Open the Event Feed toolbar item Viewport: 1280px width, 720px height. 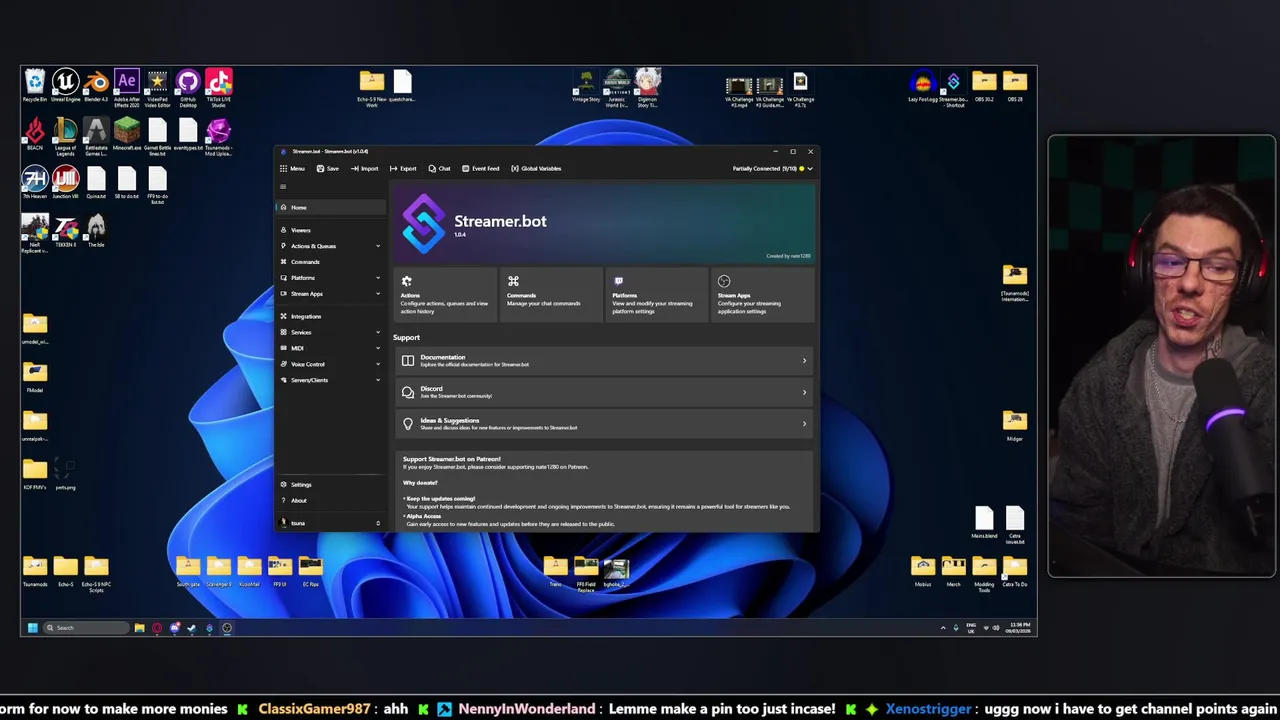tap(480, 168)
